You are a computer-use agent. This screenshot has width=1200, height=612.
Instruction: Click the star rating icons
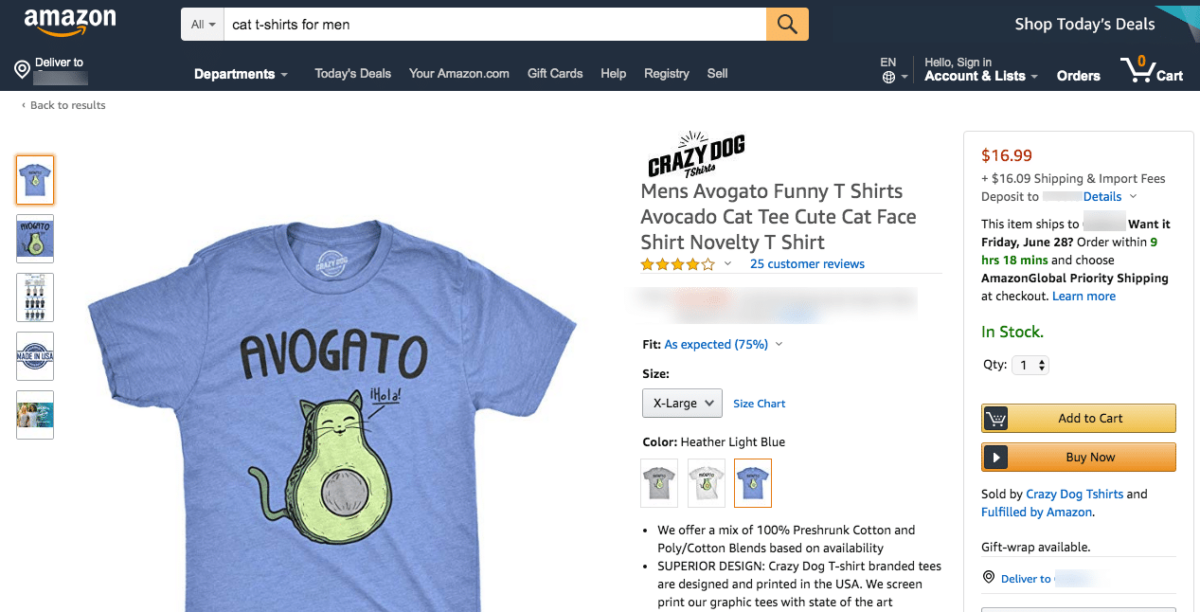(677, 265)
